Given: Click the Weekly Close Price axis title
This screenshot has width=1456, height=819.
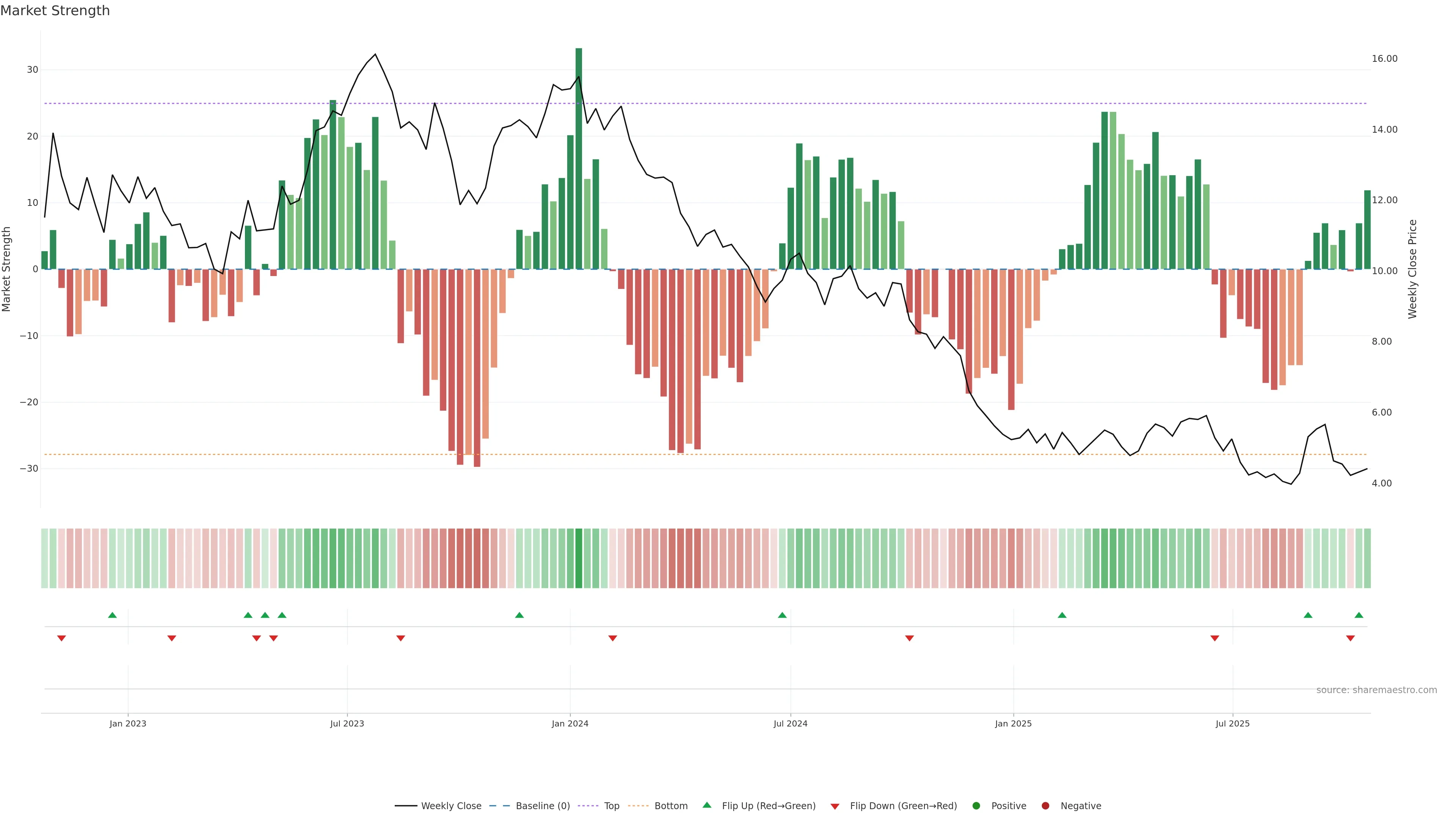Looking at the screenshot, I should (x=1412, y=269).
